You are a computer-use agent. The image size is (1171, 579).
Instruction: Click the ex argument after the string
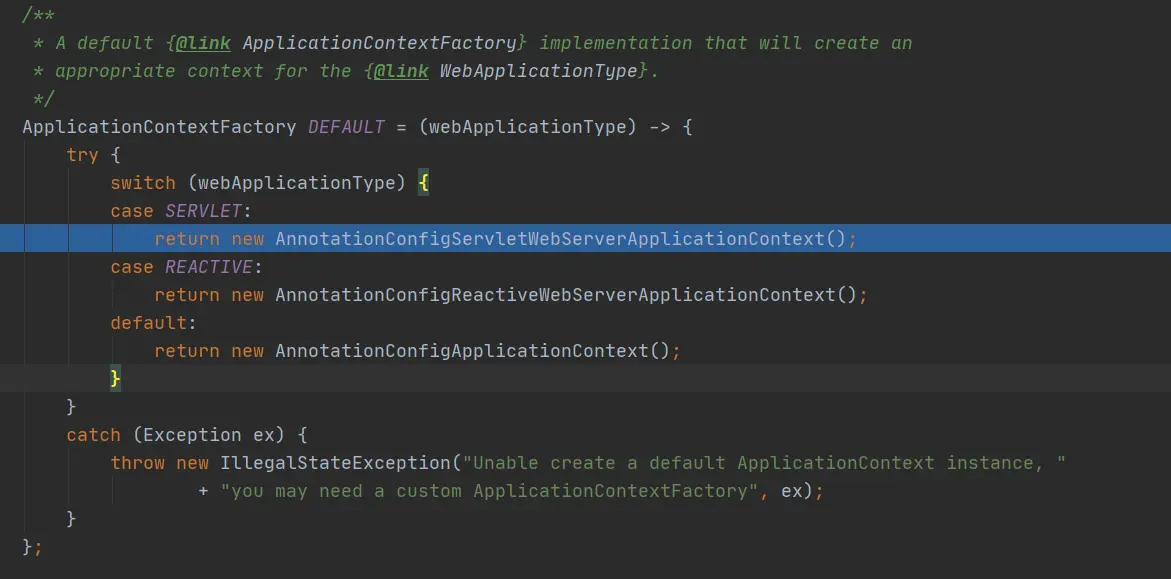click(x=792, y=491)
